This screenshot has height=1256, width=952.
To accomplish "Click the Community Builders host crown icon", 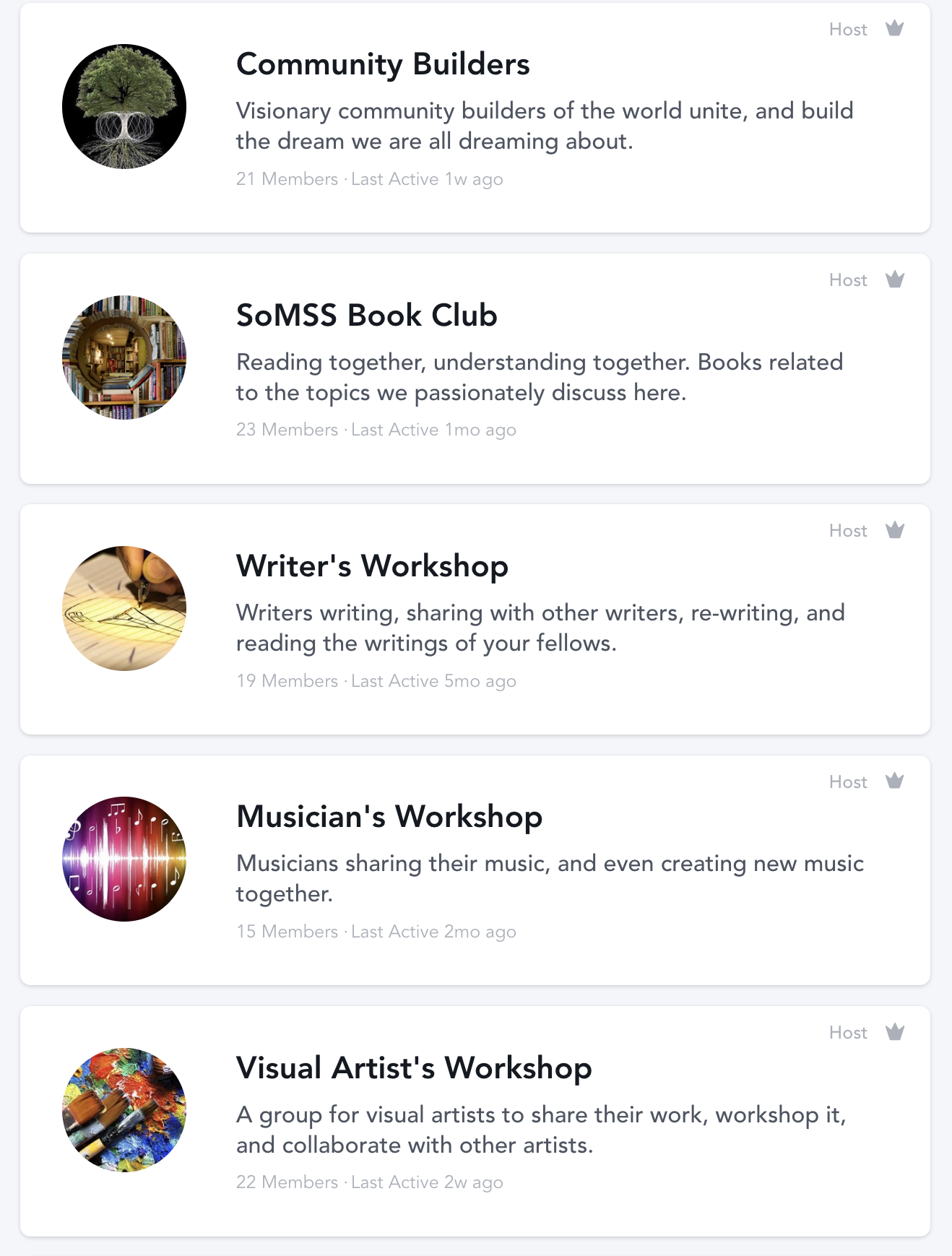I will (x=895, y=28).
